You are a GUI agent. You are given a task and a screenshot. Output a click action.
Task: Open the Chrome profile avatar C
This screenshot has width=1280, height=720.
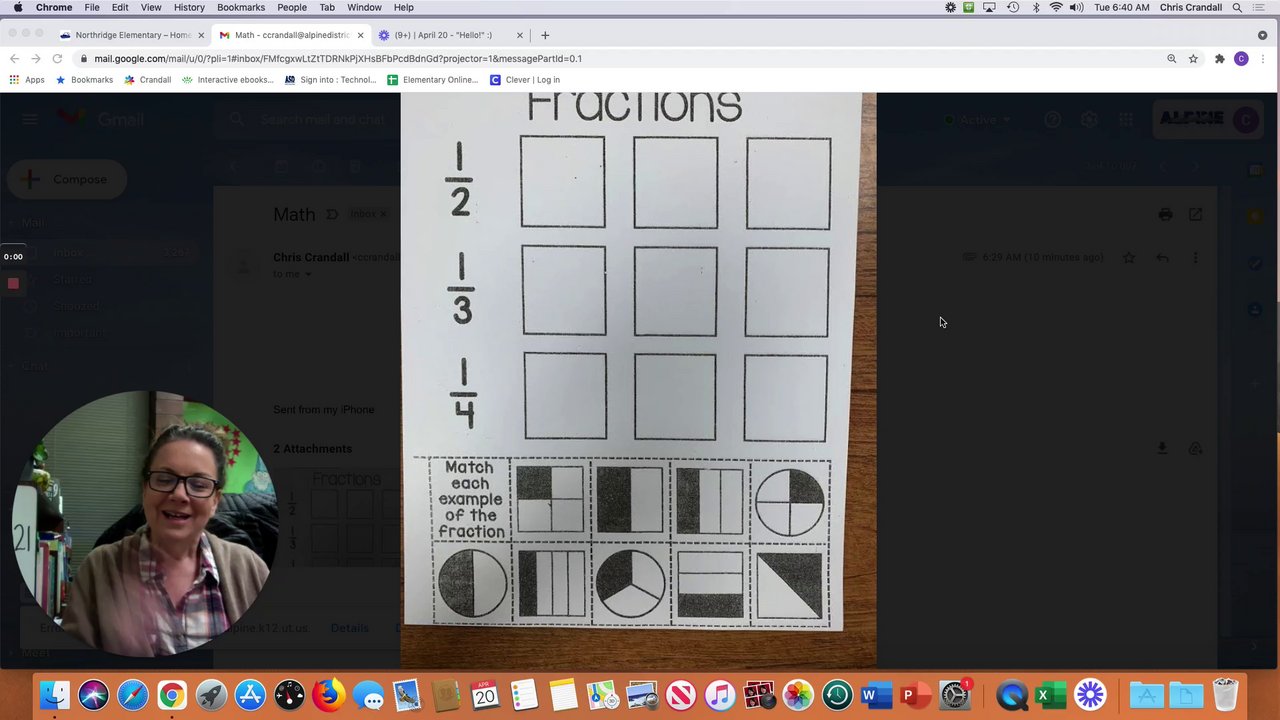pos(1241,59)
